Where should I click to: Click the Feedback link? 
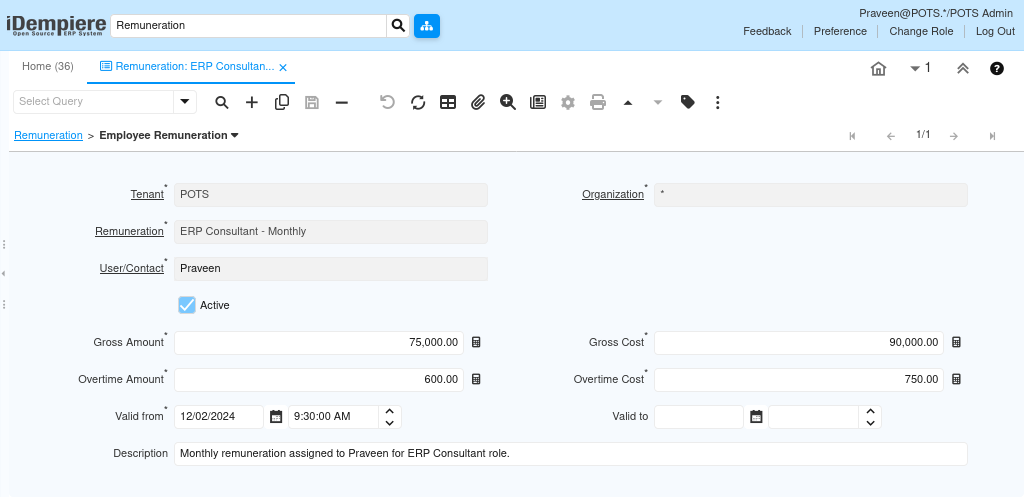point(767,31)
